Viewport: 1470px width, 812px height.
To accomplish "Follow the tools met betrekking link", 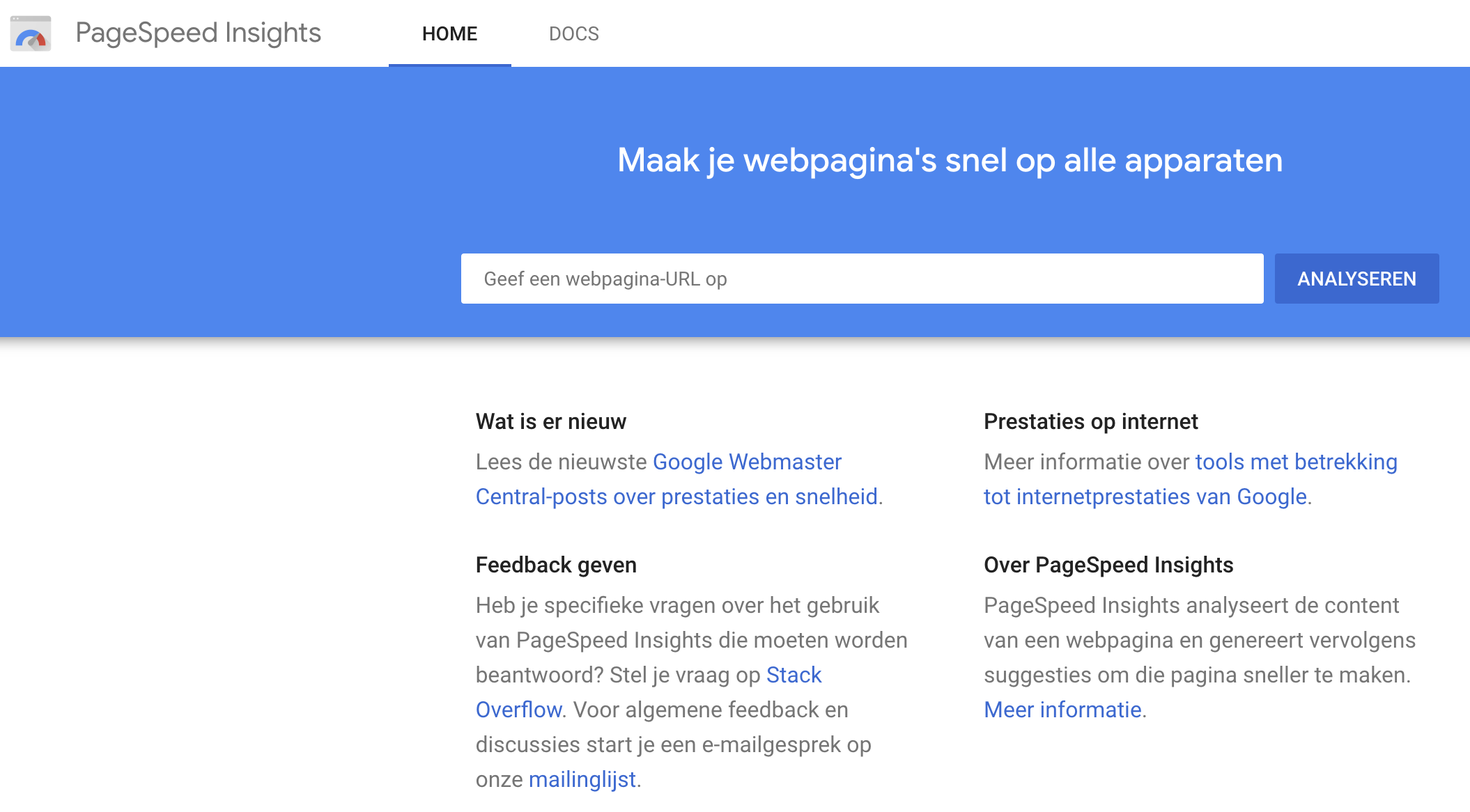I will 1296,462.
